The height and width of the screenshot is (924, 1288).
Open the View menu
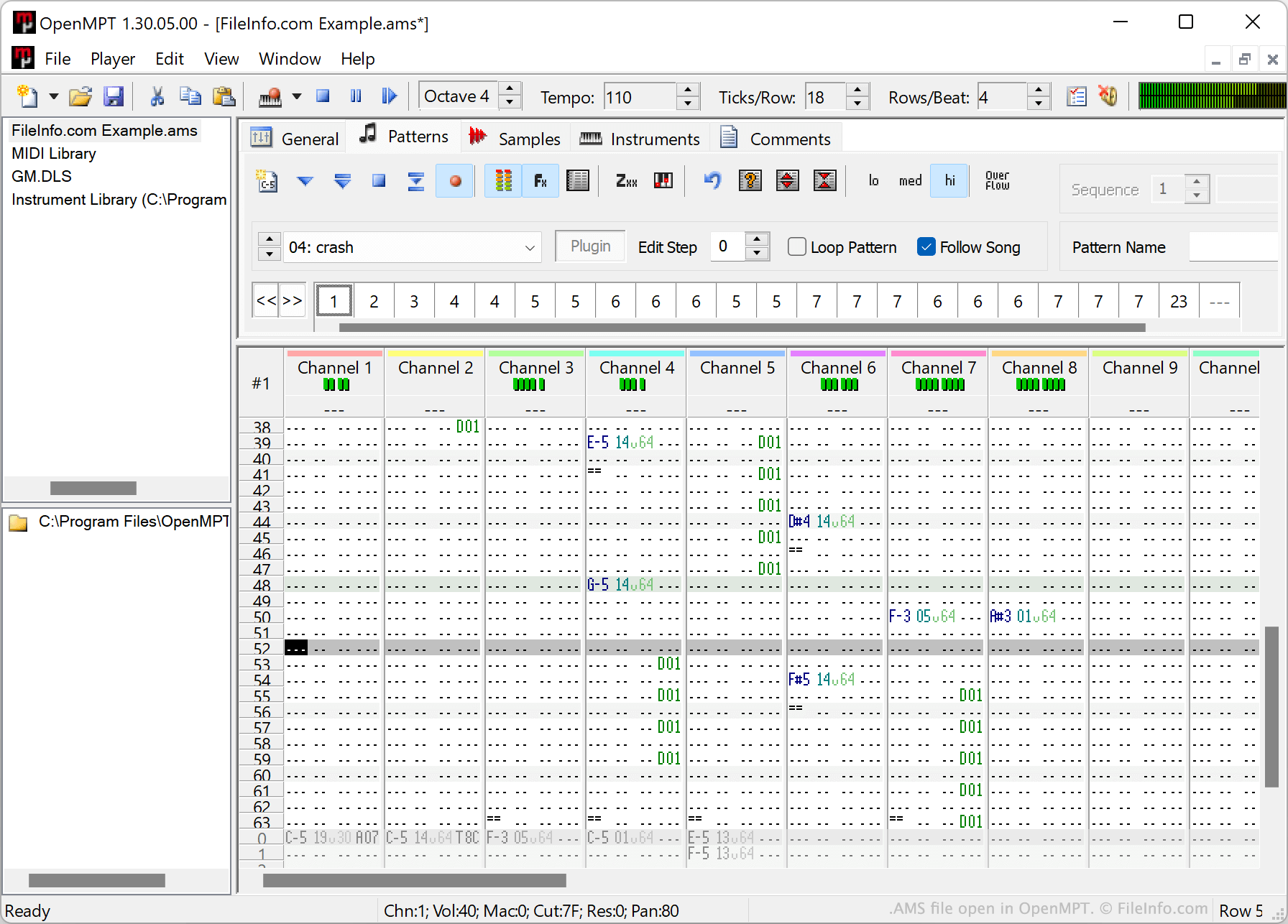click(221, 59)
